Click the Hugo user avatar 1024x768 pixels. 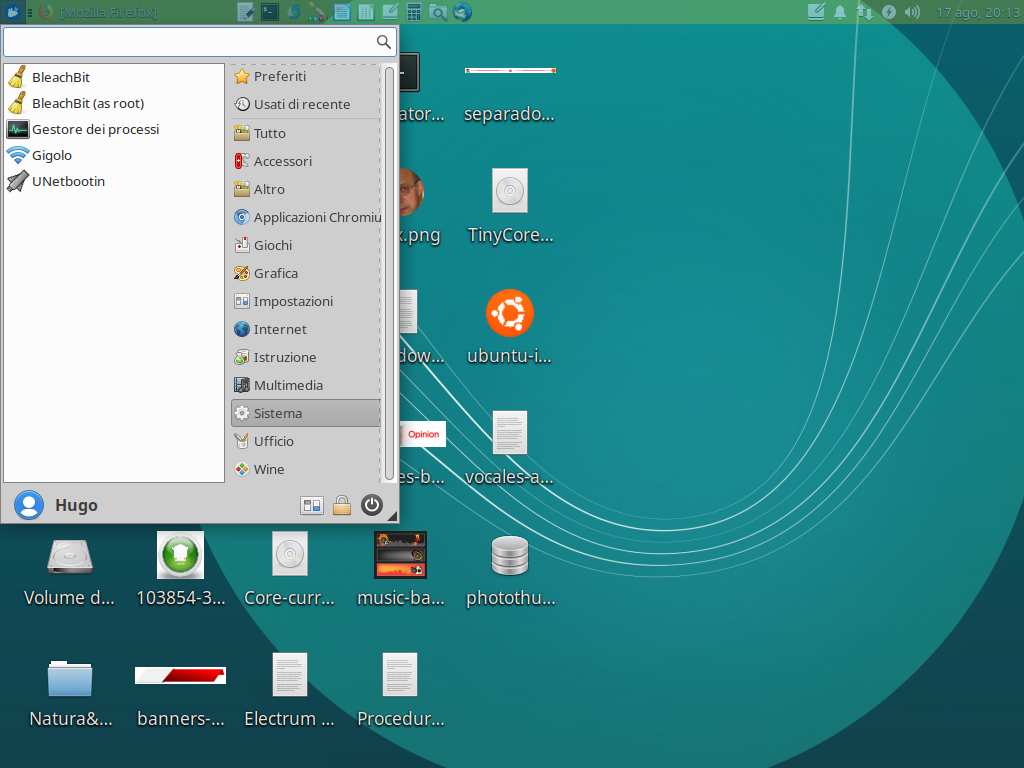pos(29,505)
